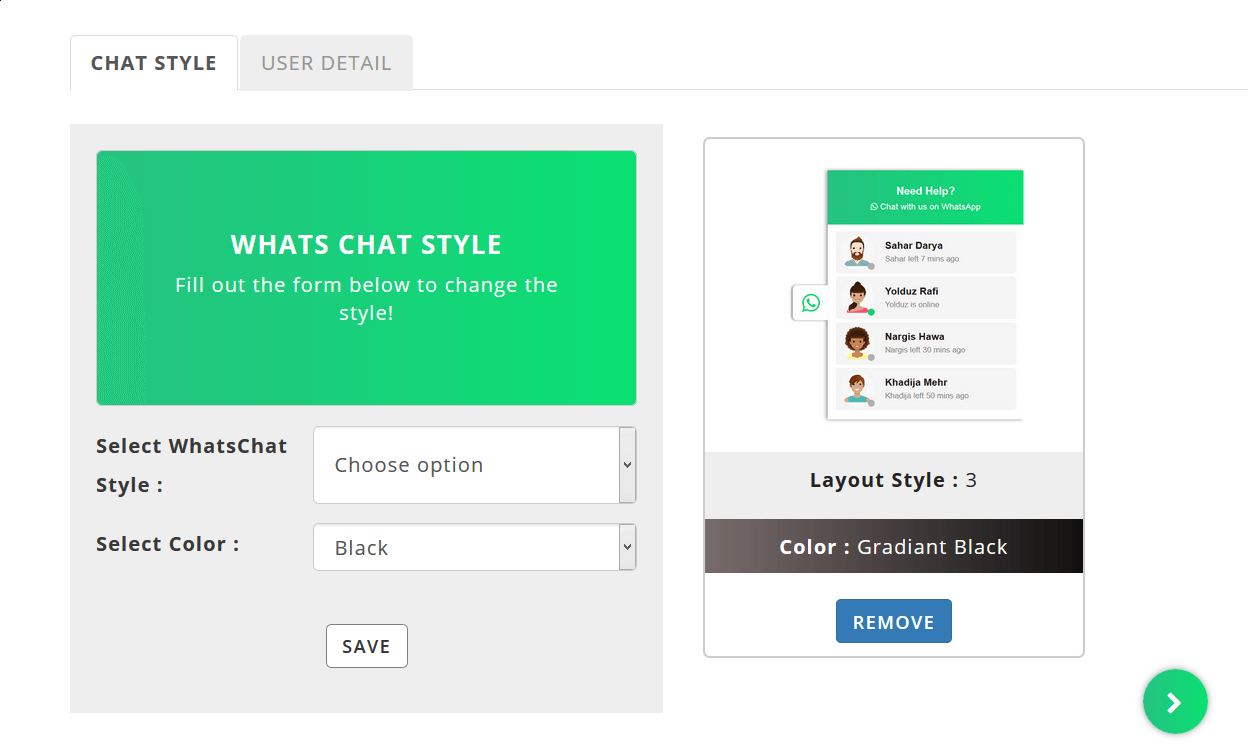Click the Layout Style 3 label
Image resolution: width=1248 pixels, height=756 pixels.
(x=893, y=480)
